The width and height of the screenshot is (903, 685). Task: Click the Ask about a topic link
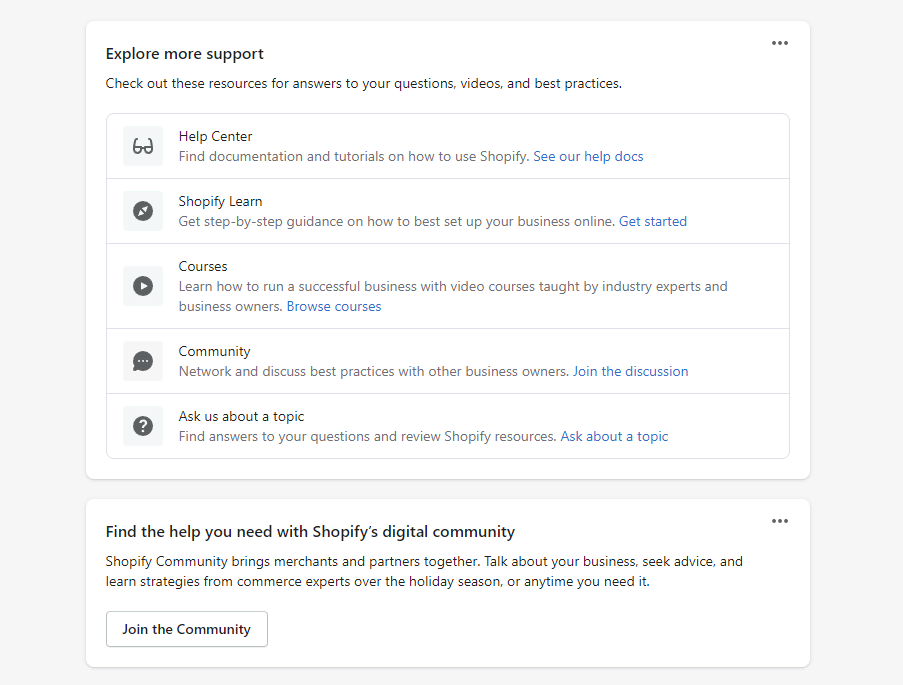(614, 437)
